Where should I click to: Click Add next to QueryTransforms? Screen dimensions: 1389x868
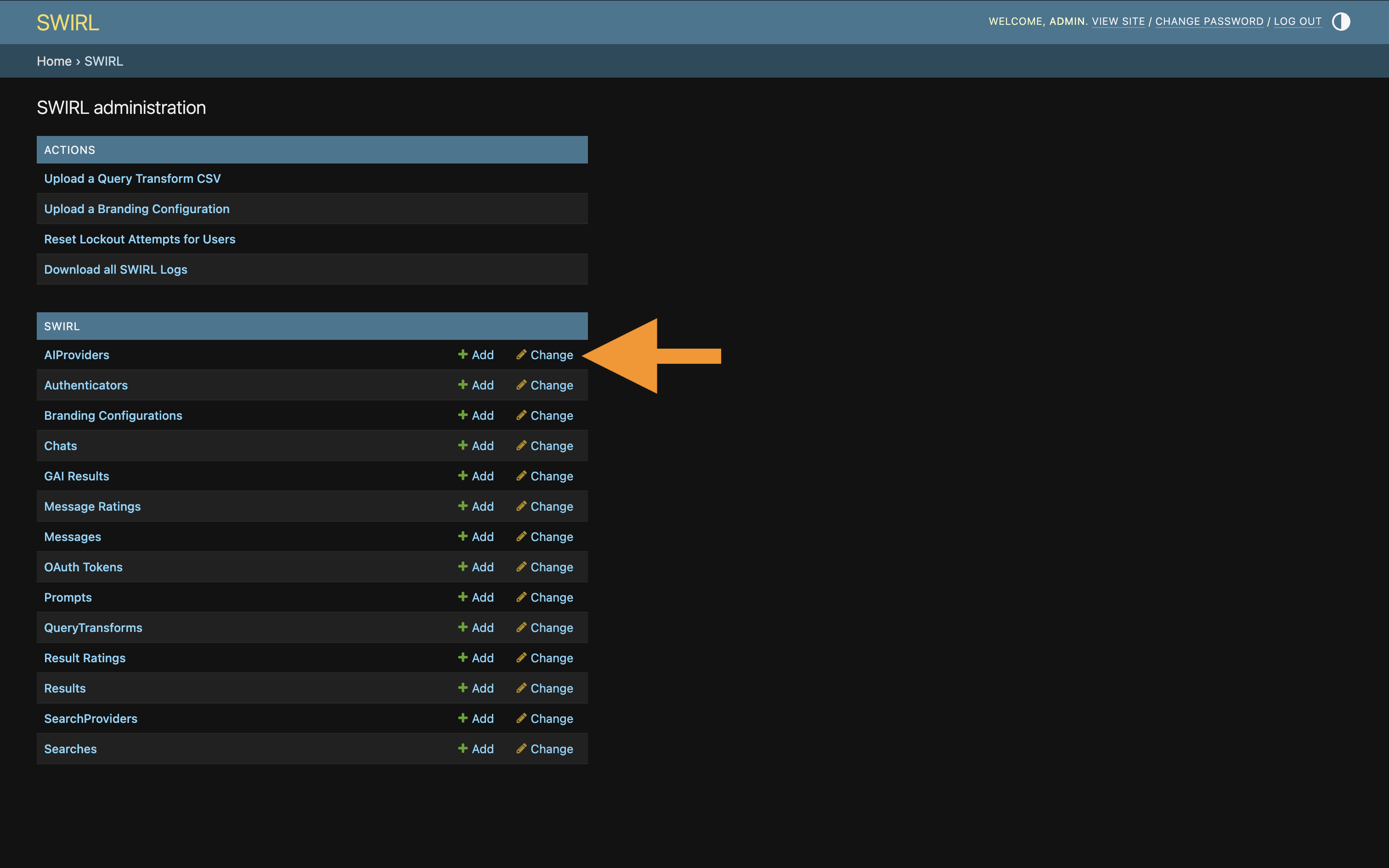pos(482,627)
